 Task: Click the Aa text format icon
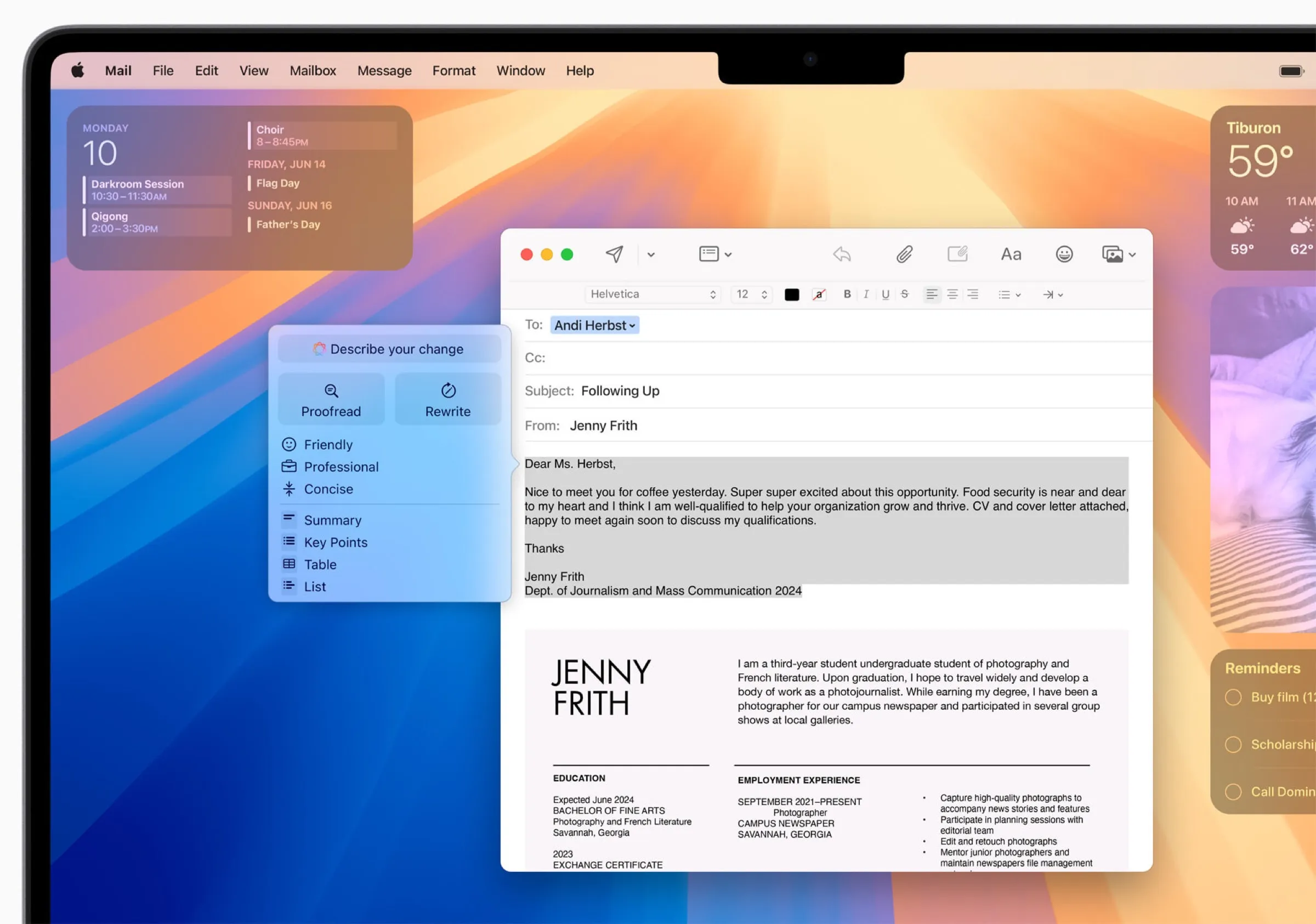(x=1011, y=254)
